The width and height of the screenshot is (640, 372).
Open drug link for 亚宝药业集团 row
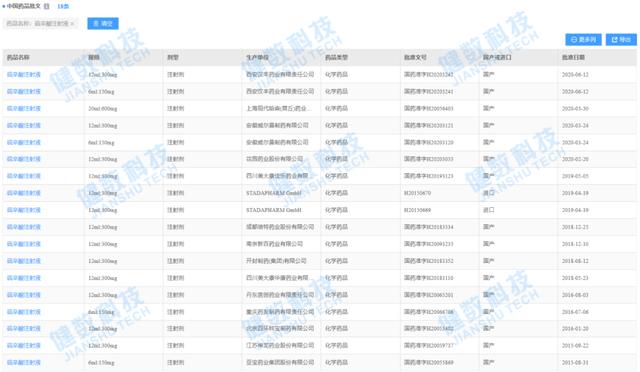pos(24,363)
